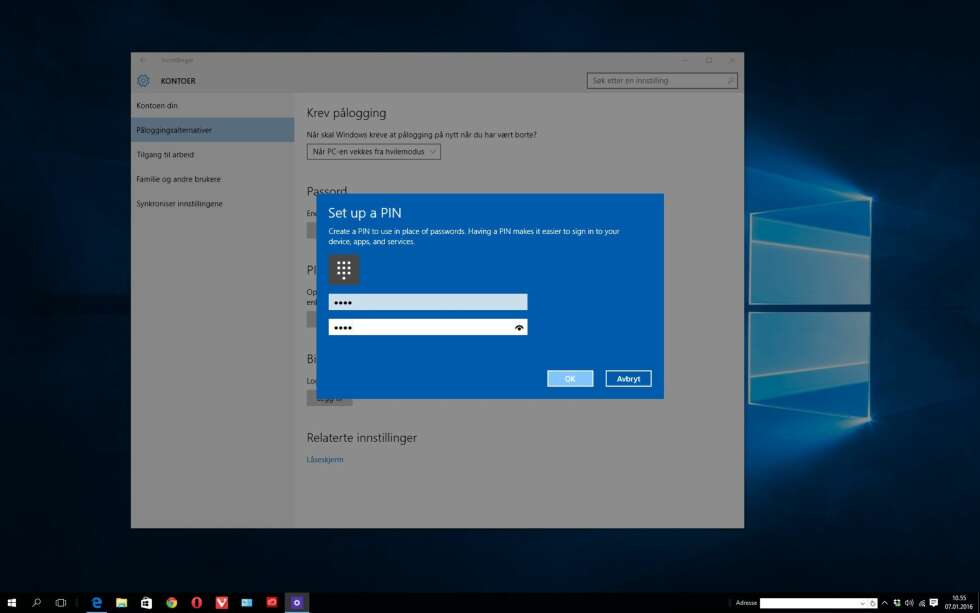Maximize the Settings window
980x613 pixels.
click(709, 60)
